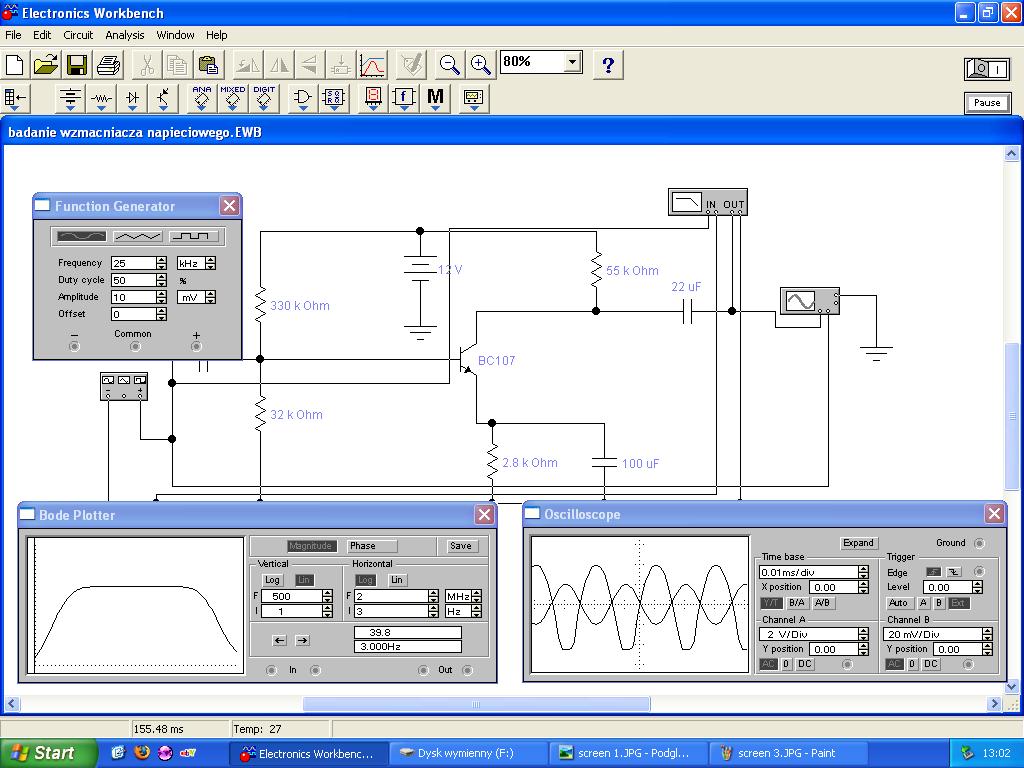Screen dimensions: 1024x768
Task: Click the Copy icon in toolbar
Action: click(x=177, y=65)
